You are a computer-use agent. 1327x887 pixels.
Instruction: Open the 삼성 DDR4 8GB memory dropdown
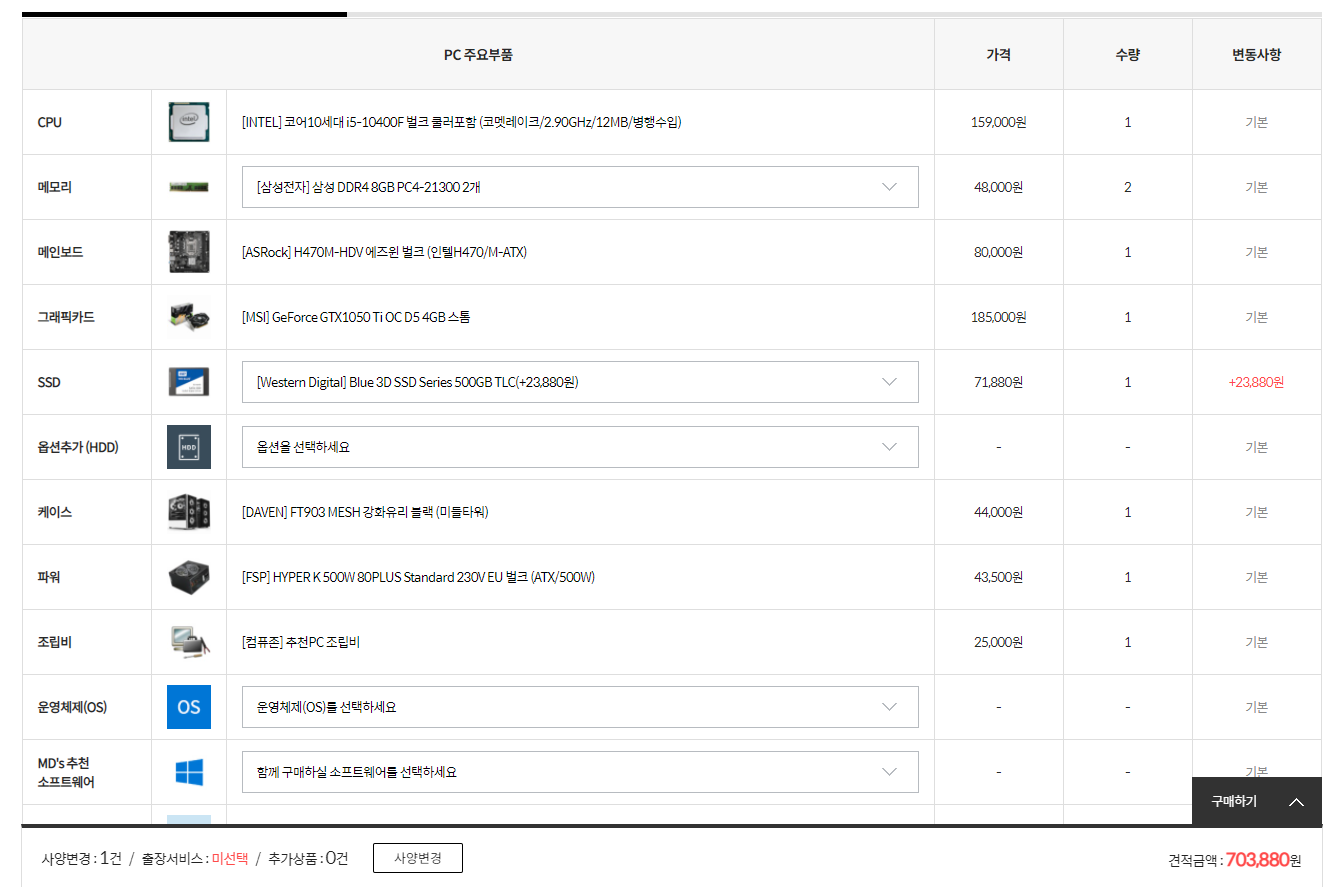[580, 187]
